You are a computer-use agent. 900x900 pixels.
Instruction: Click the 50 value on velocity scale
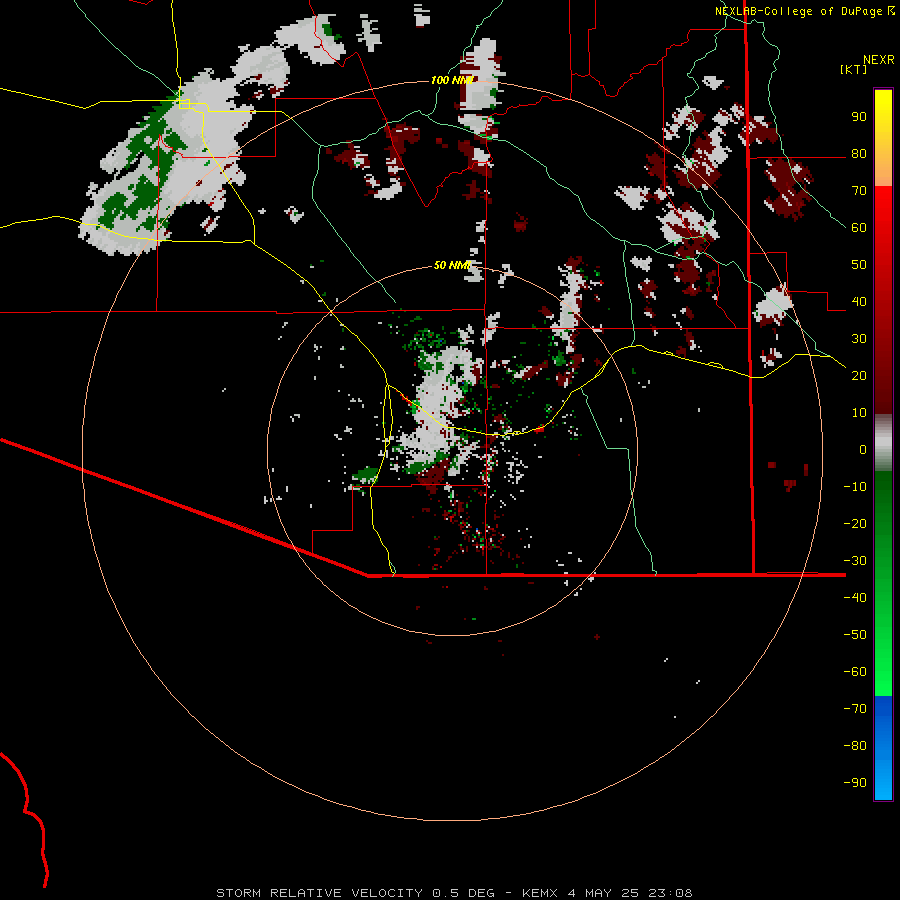click(859, 265)
